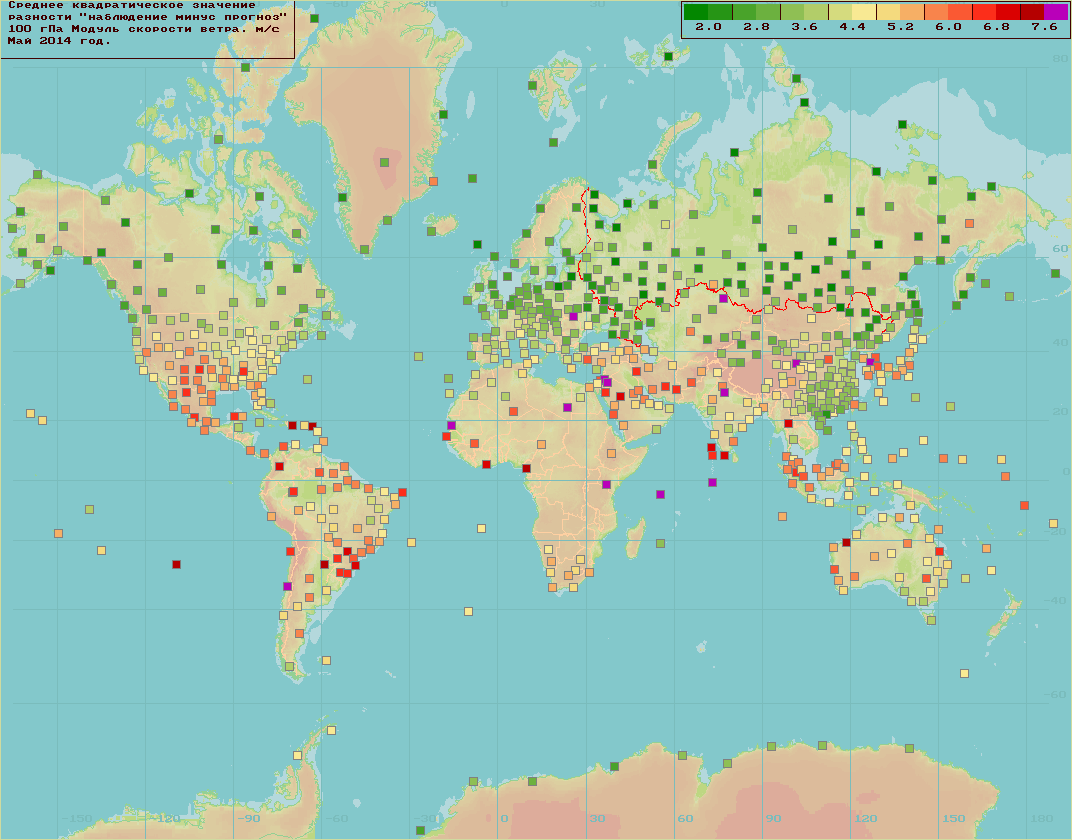Click the green marker at the Azores
Image resolution: width=1072 pixels, height=840 pixels.
click(418, 356)
